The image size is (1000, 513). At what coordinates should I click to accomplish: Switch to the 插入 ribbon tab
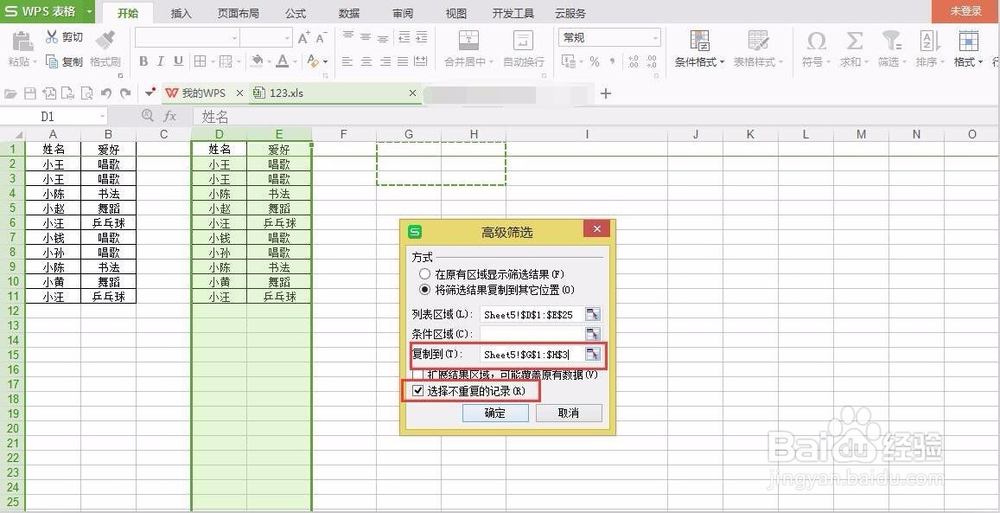[x=181, y=13]
